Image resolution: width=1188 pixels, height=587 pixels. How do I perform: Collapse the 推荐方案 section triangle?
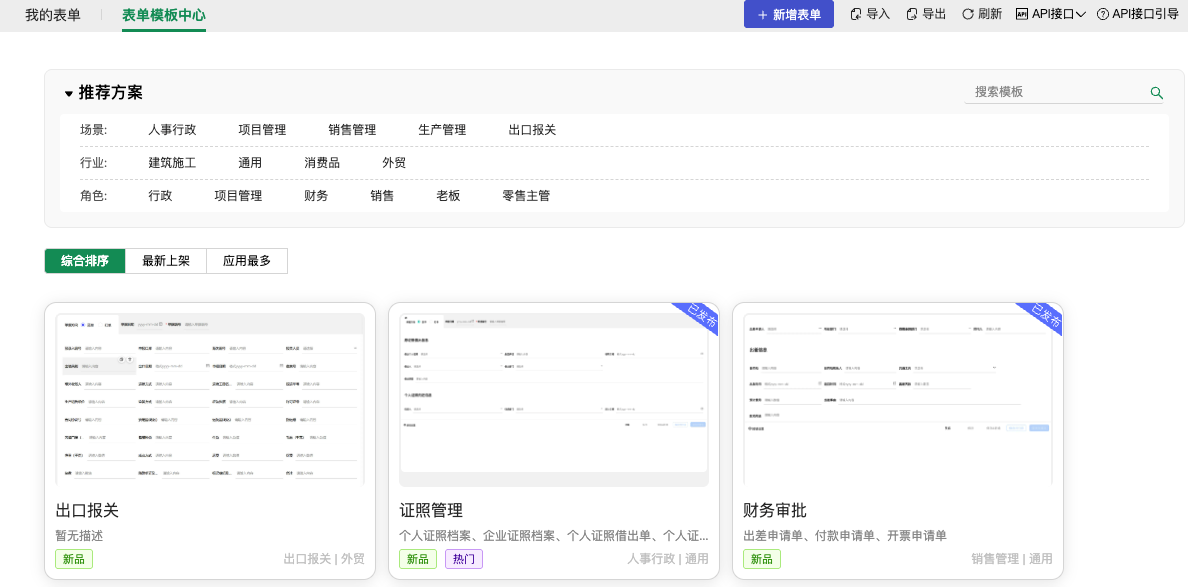coord(69,94)
